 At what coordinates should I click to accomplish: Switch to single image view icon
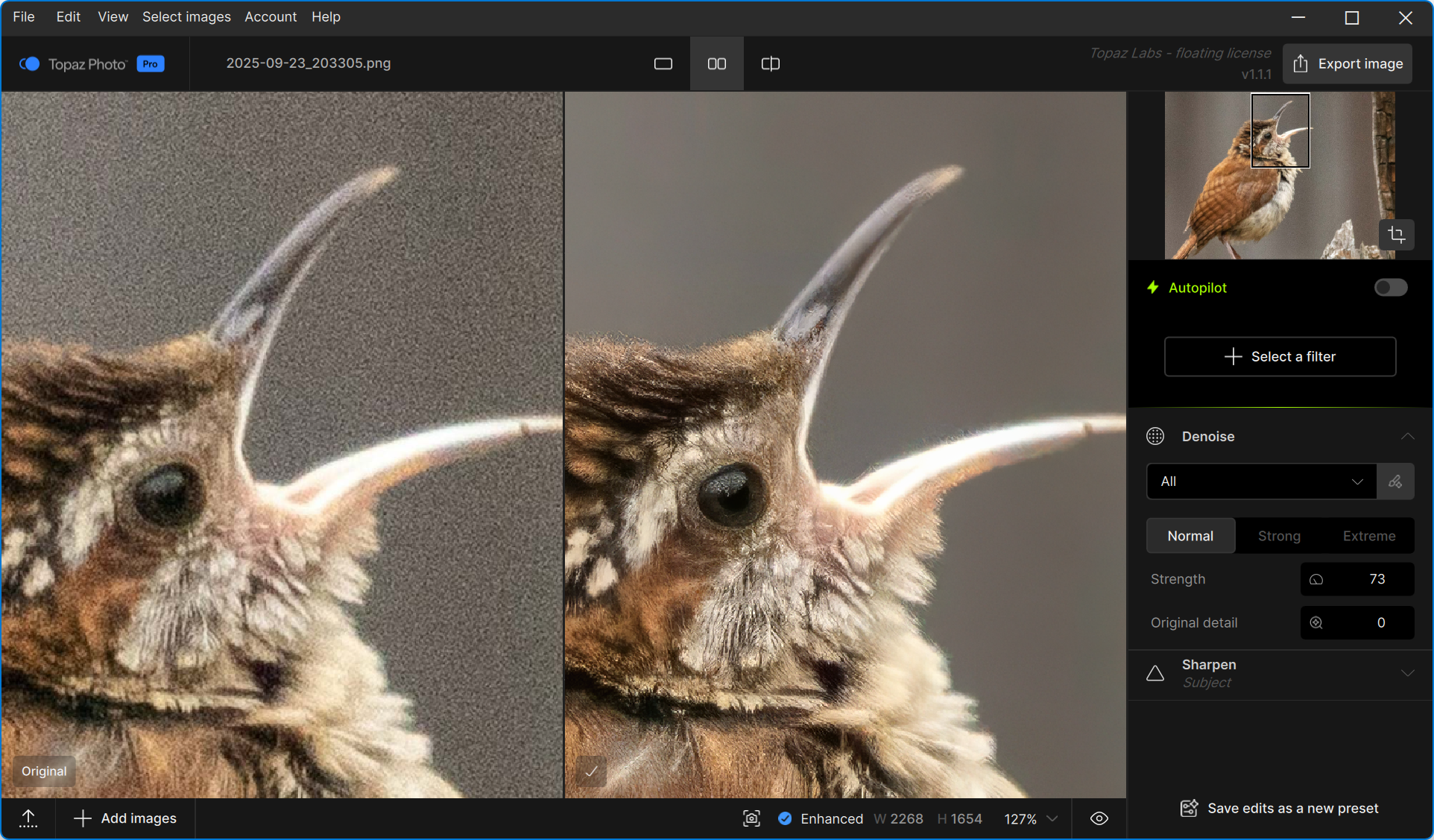663,64
